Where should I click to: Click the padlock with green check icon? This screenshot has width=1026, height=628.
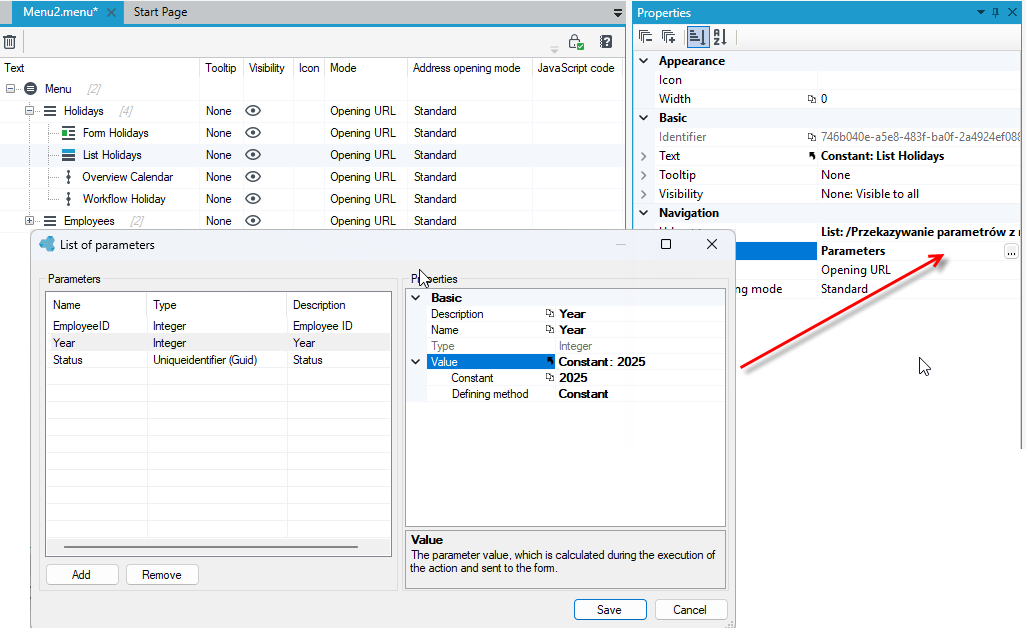(x=576, y=43)
